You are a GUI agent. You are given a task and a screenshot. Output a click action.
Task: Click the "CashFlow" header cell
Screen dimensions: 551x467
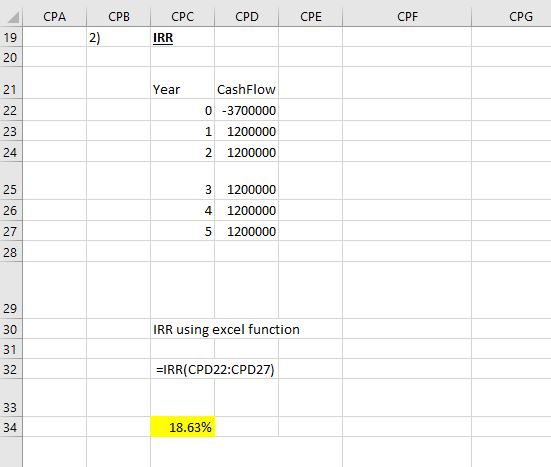click(x=246, y=83)
